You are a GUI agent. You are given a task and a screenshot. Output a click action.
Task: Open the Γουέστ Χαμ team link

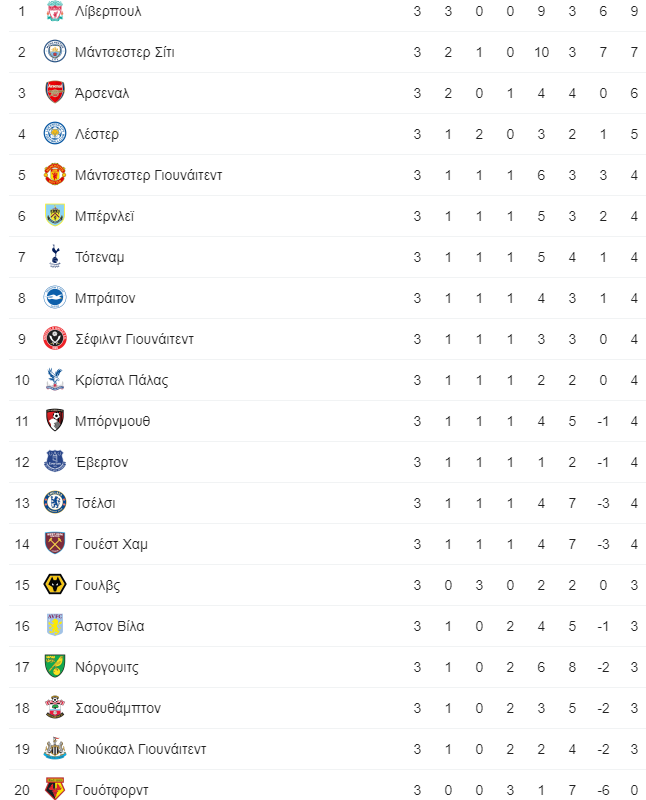pyautogui.click(x=111, y=544)
